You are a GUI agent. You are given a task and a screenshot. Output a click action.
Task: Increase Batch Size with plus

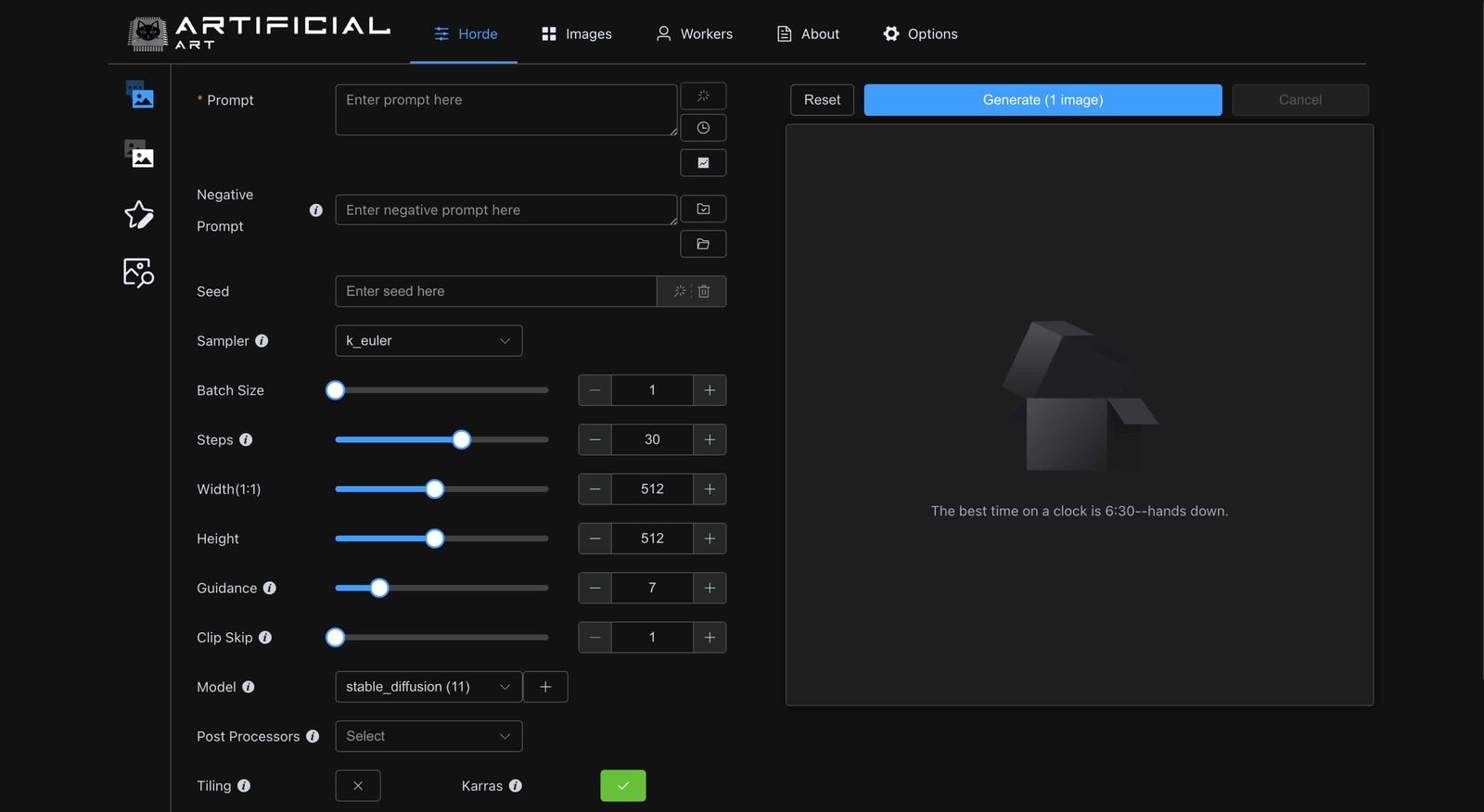point(710,390)
